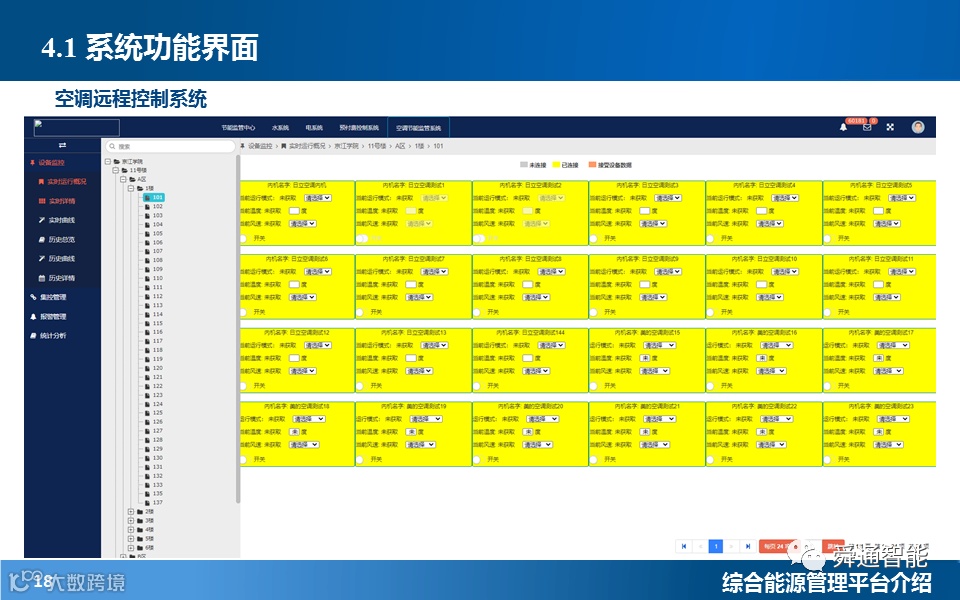Open 历史曲线 in sidebar menu

coord(61,258)
